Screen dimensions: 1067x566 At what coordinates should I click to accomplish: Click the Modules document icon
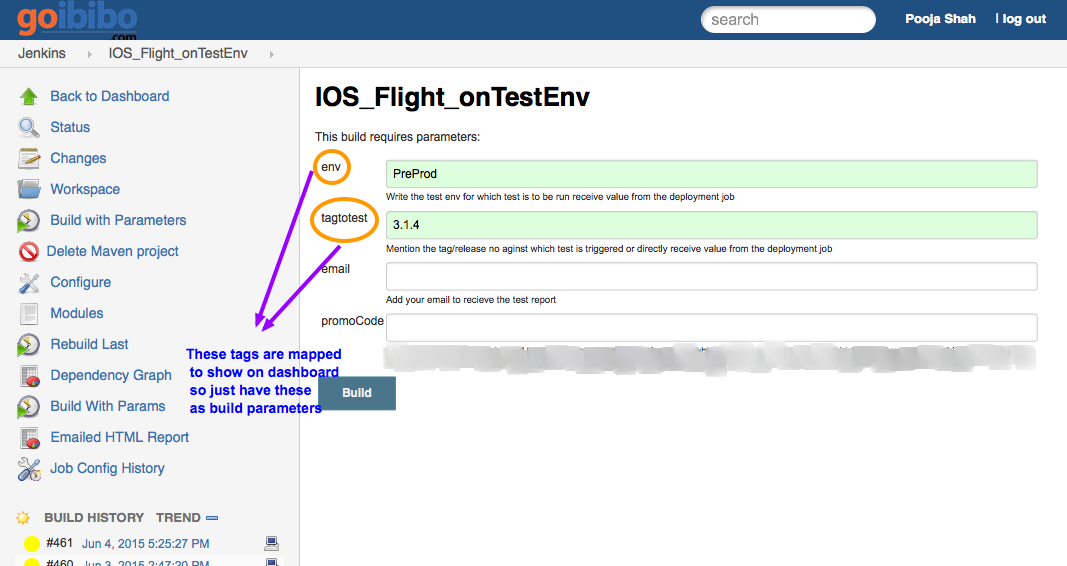coord(29,314)
